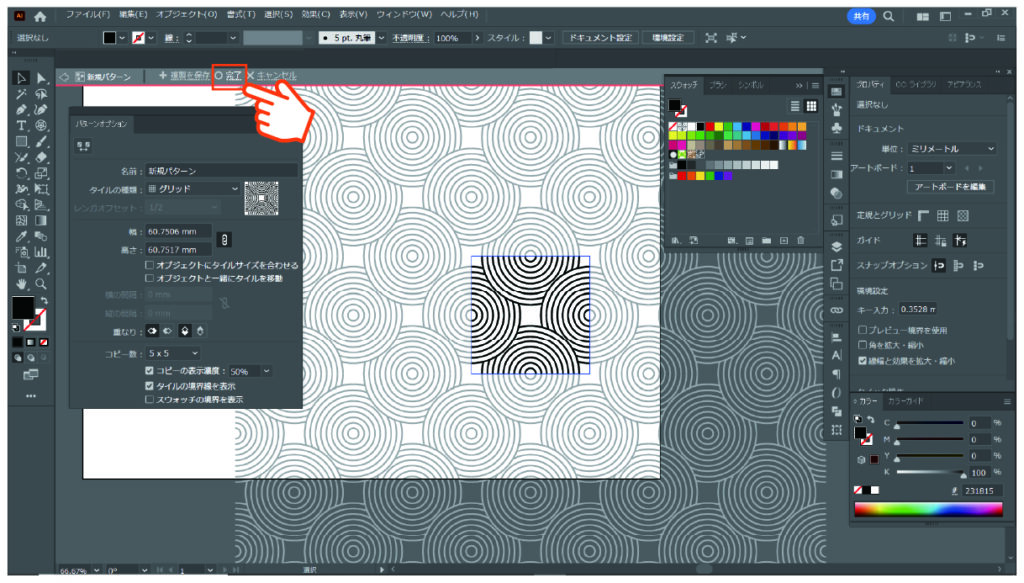1024x583 pixels.
Task: Disable タイルの境界線を表示 checkbox
Action: [x=150, y=386]
